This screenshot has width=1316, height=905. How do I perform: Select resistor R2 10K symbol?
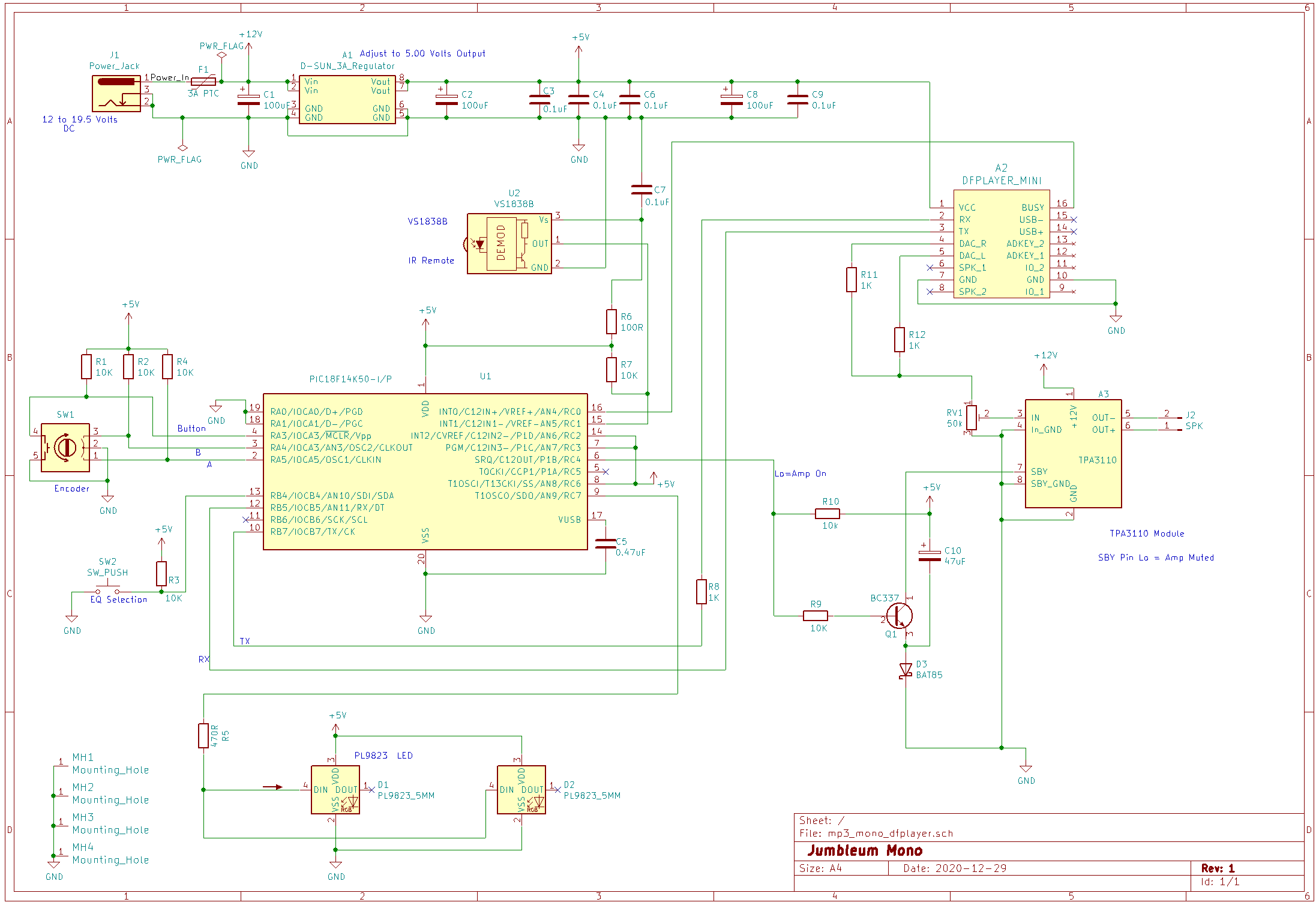[128, 367]
